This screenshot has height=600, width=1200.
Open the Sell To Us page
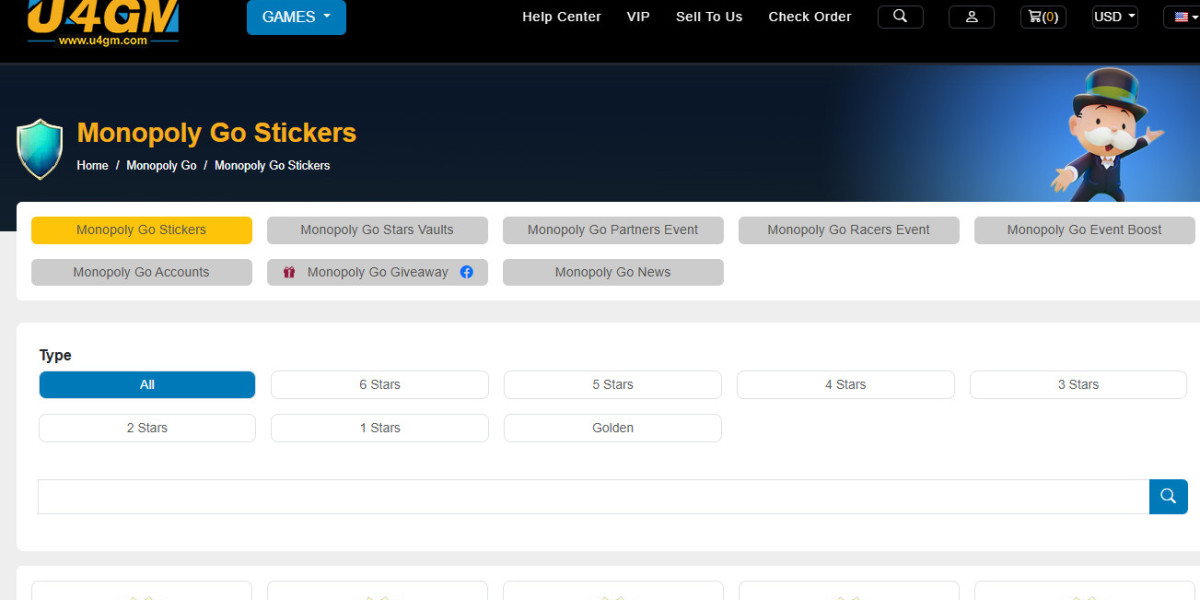click(709, 17)
